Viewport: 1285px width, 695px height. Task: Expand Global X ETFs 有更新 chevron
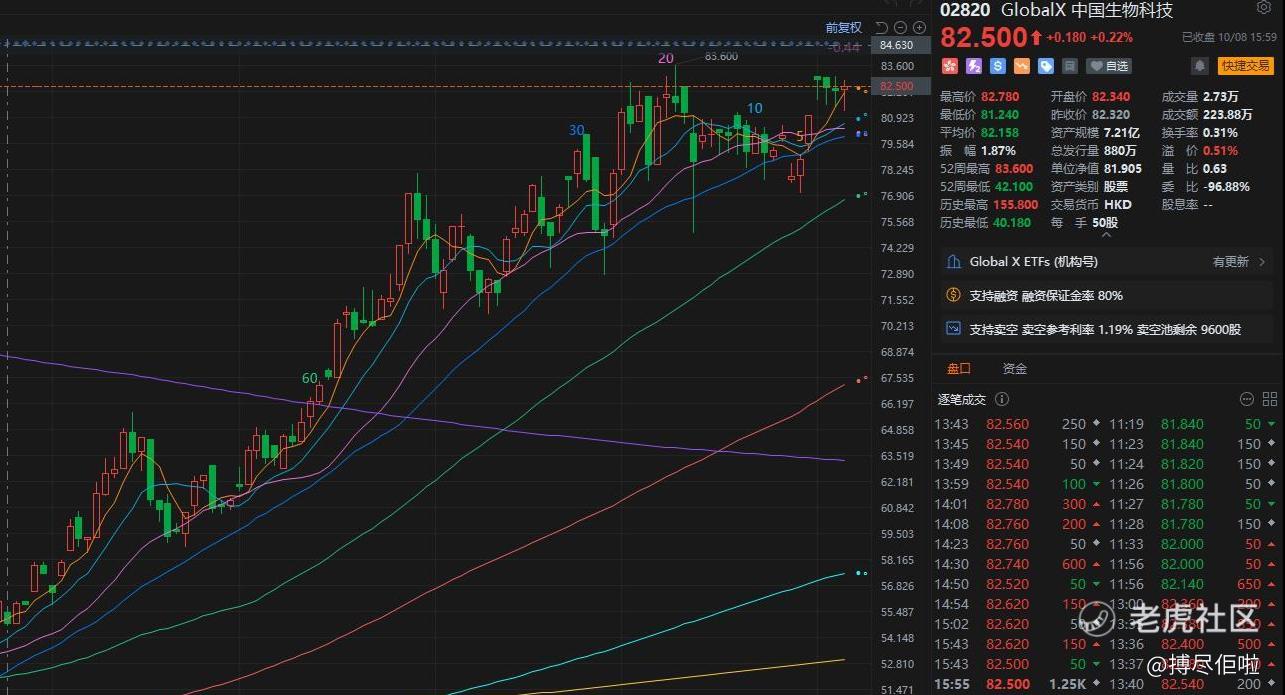coord(1262,262)
